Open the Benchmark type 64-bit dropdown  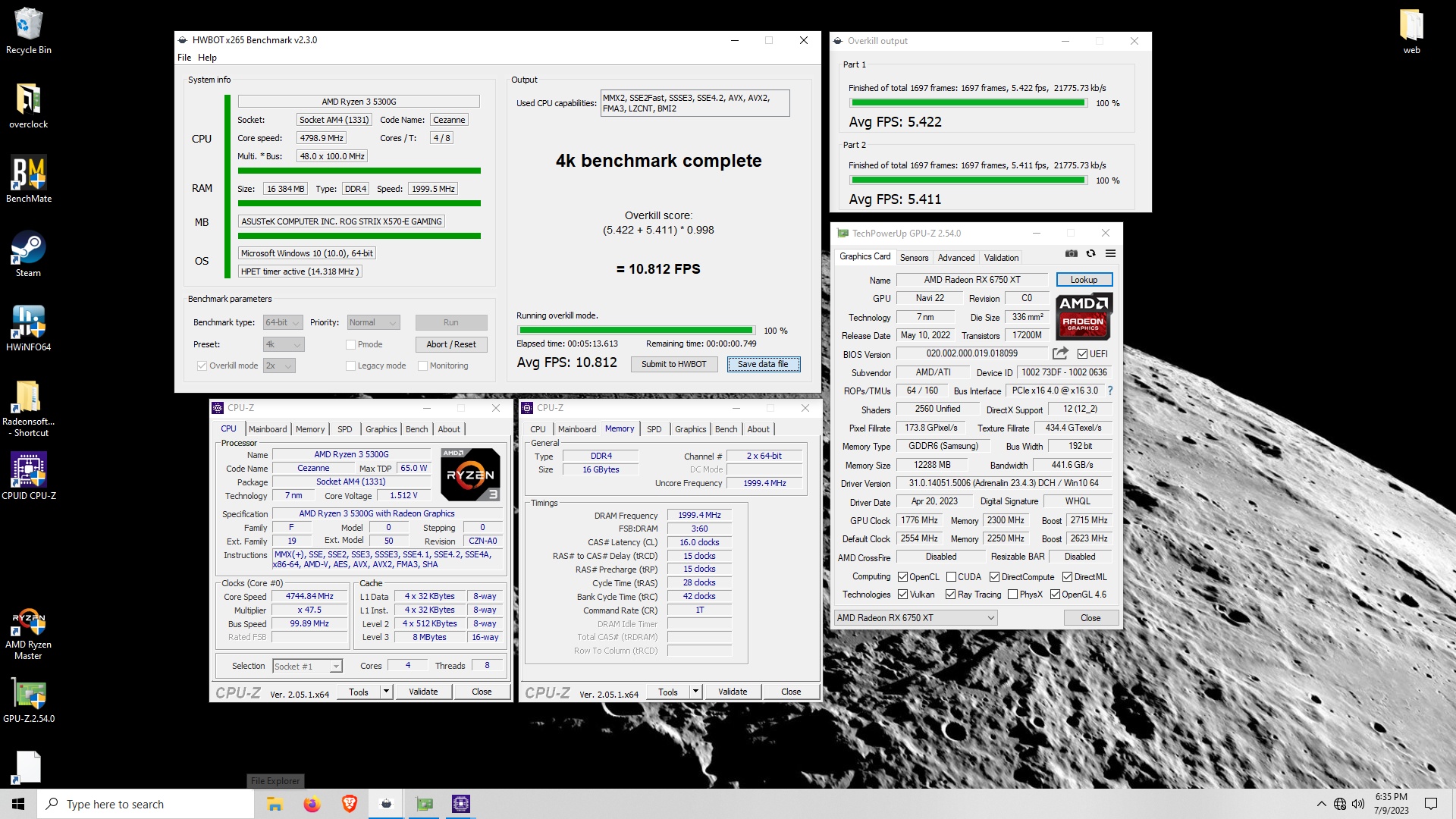click(x=283, y=322)
